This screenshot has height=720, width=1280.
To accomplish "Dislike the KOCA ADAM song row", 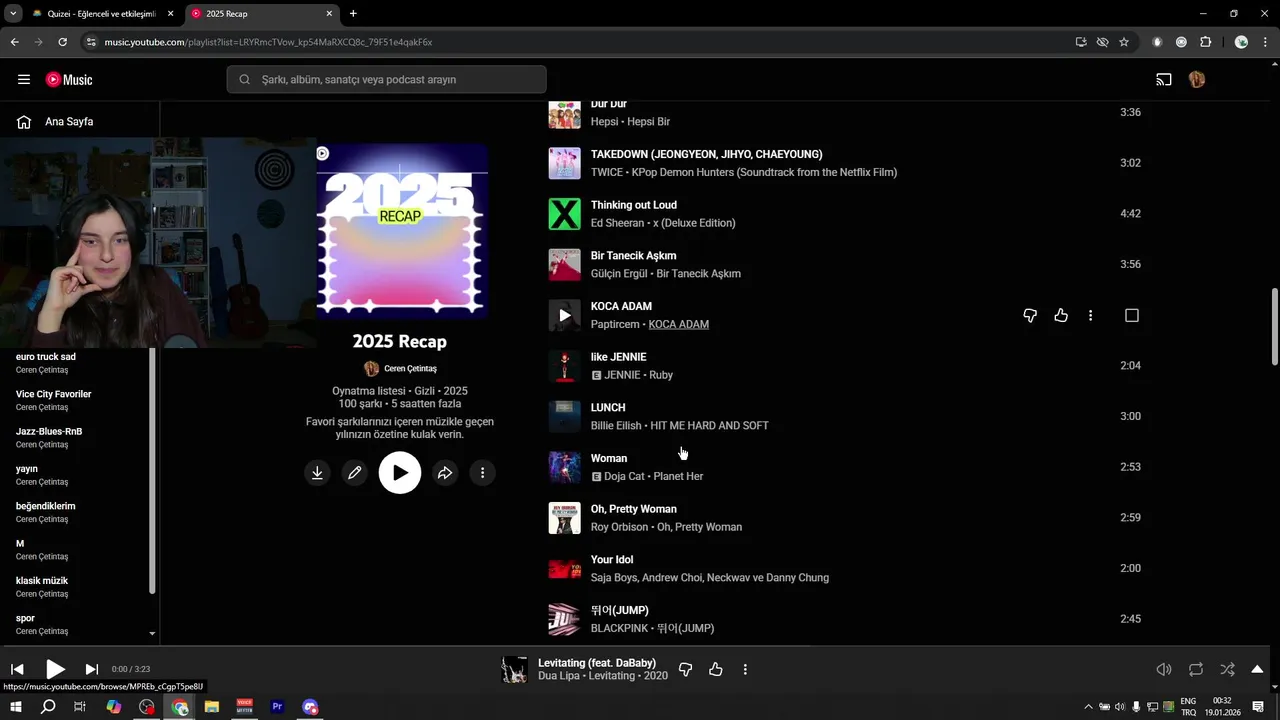I will click(1030, 316).
